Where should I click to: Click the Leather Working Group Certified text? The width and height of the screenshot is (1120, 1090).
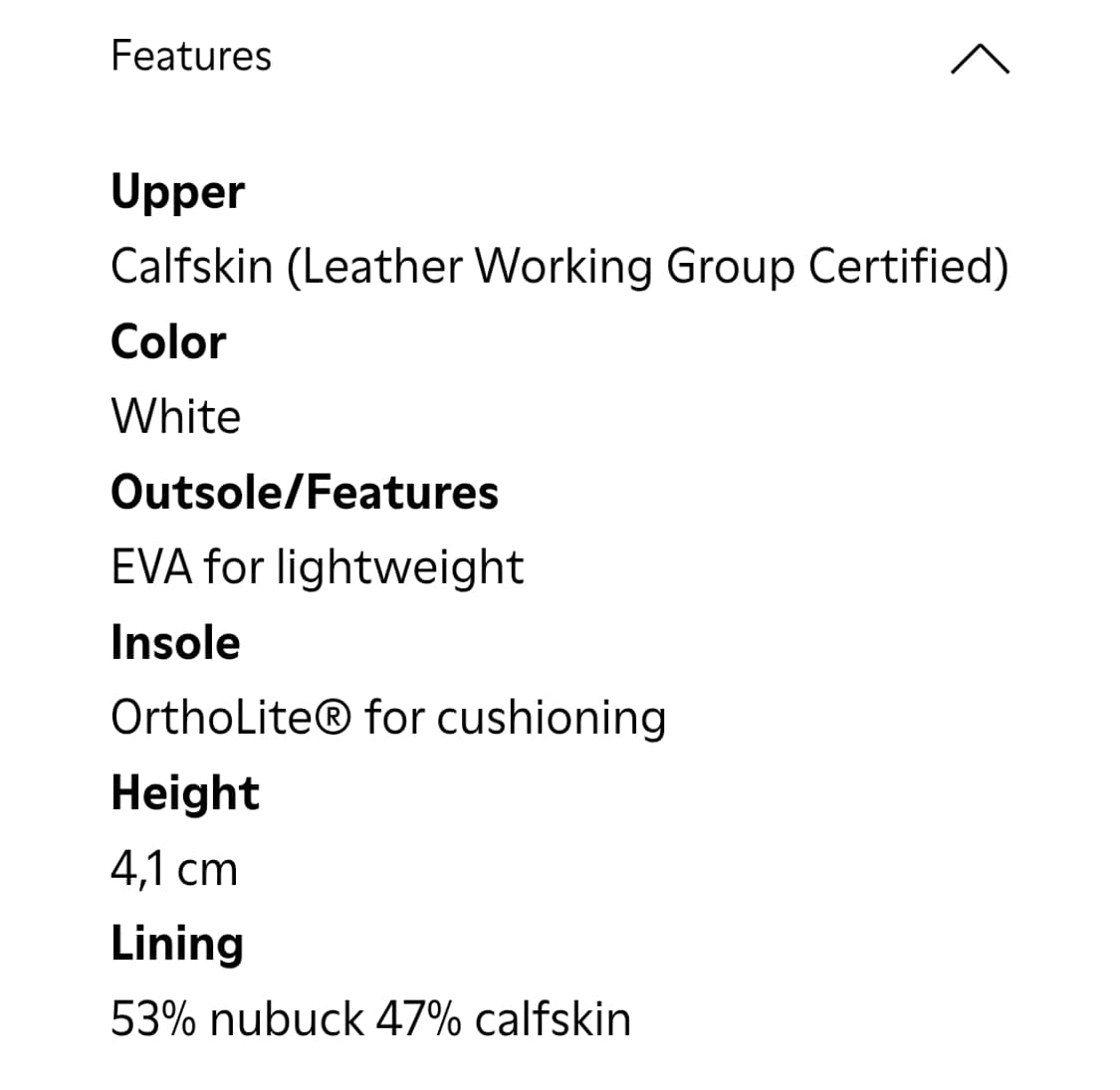(x=647, y=267)
